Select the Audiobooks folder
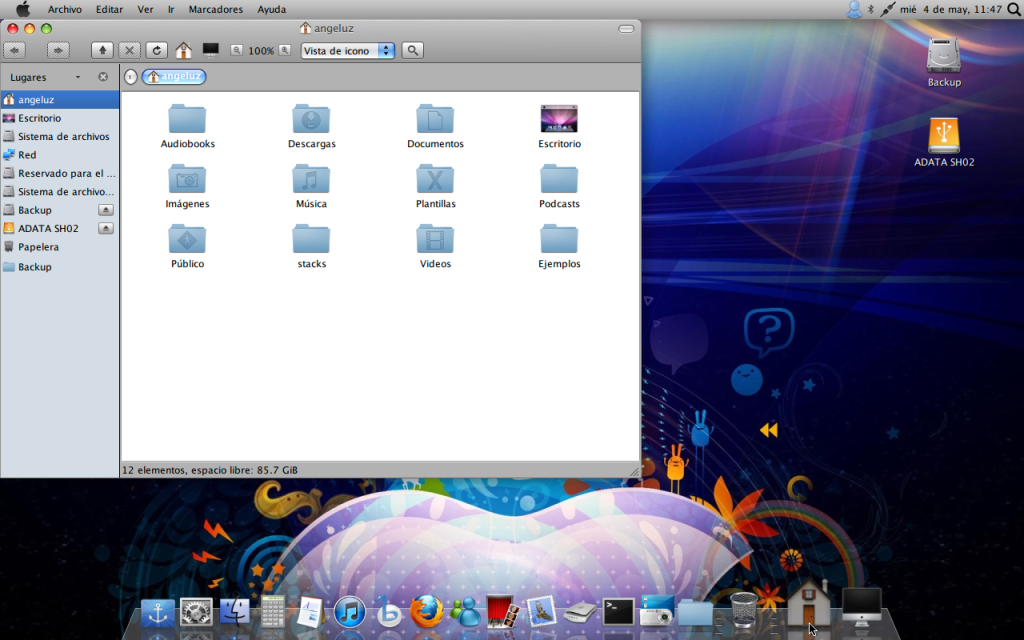This screenshot has height=640, width=1024. (187, 127)
